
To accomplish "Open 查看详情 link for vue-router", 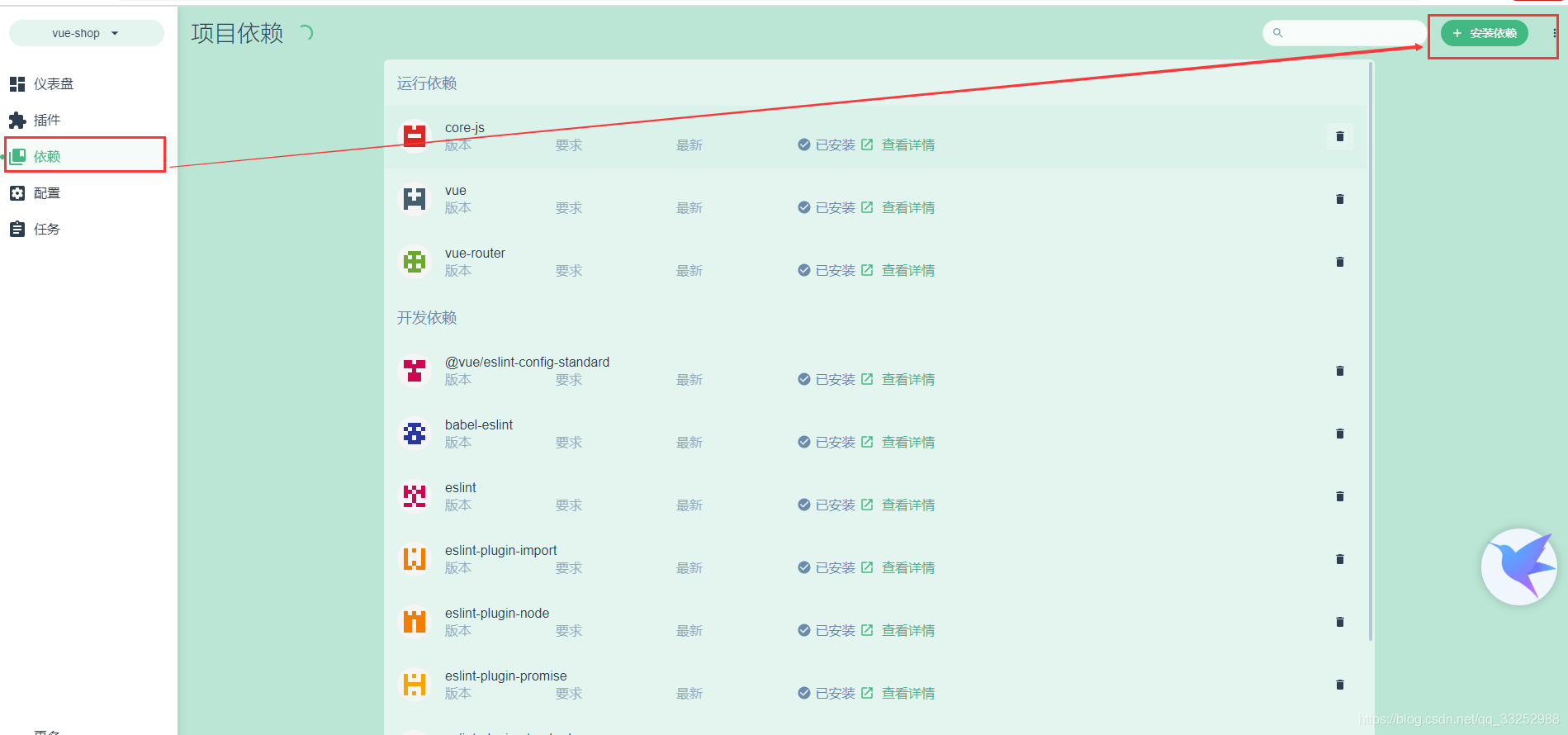I will pyautogui.click(x=898, y=271).
